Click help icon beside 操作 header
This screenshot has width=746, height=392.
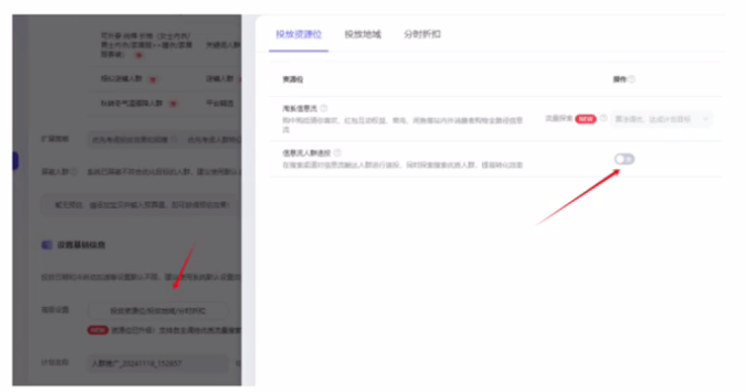(631, 79)
